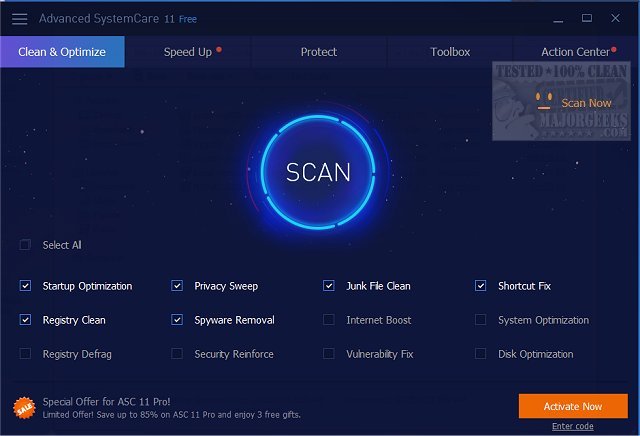Image resolution: width=640 pixels, height=436 pixels.
Task: Toggle Registry Clean checkbox
Action: pos(25,320)
